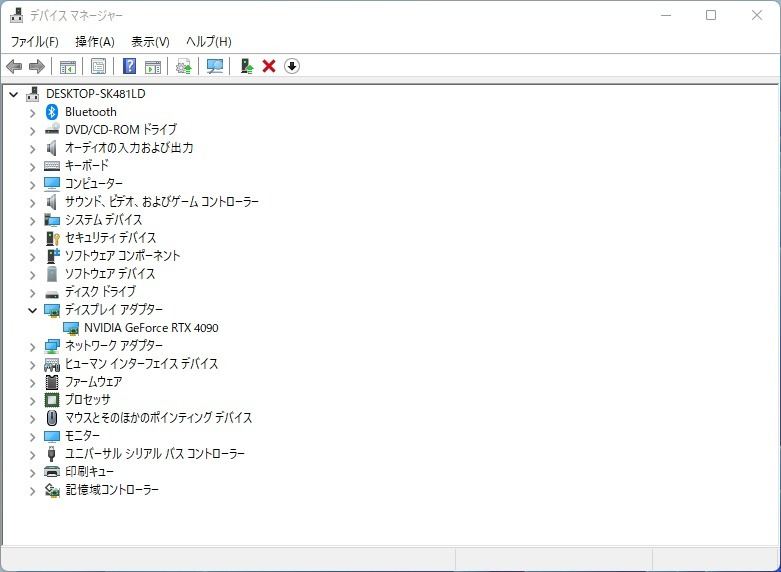781x572 pixels.
Task: Click the ファームウェア chip icon
Action: pyautogui.click(x=52, y=382)
